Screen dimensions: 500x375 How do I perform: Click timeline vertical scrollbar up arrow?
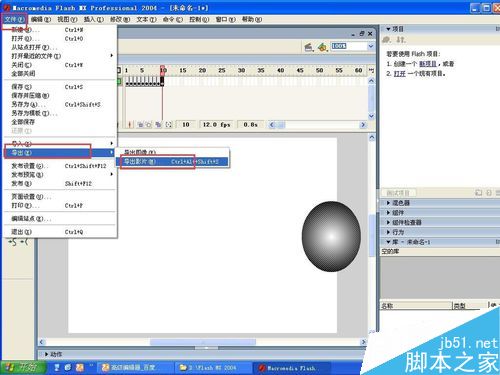click(371, 81)
